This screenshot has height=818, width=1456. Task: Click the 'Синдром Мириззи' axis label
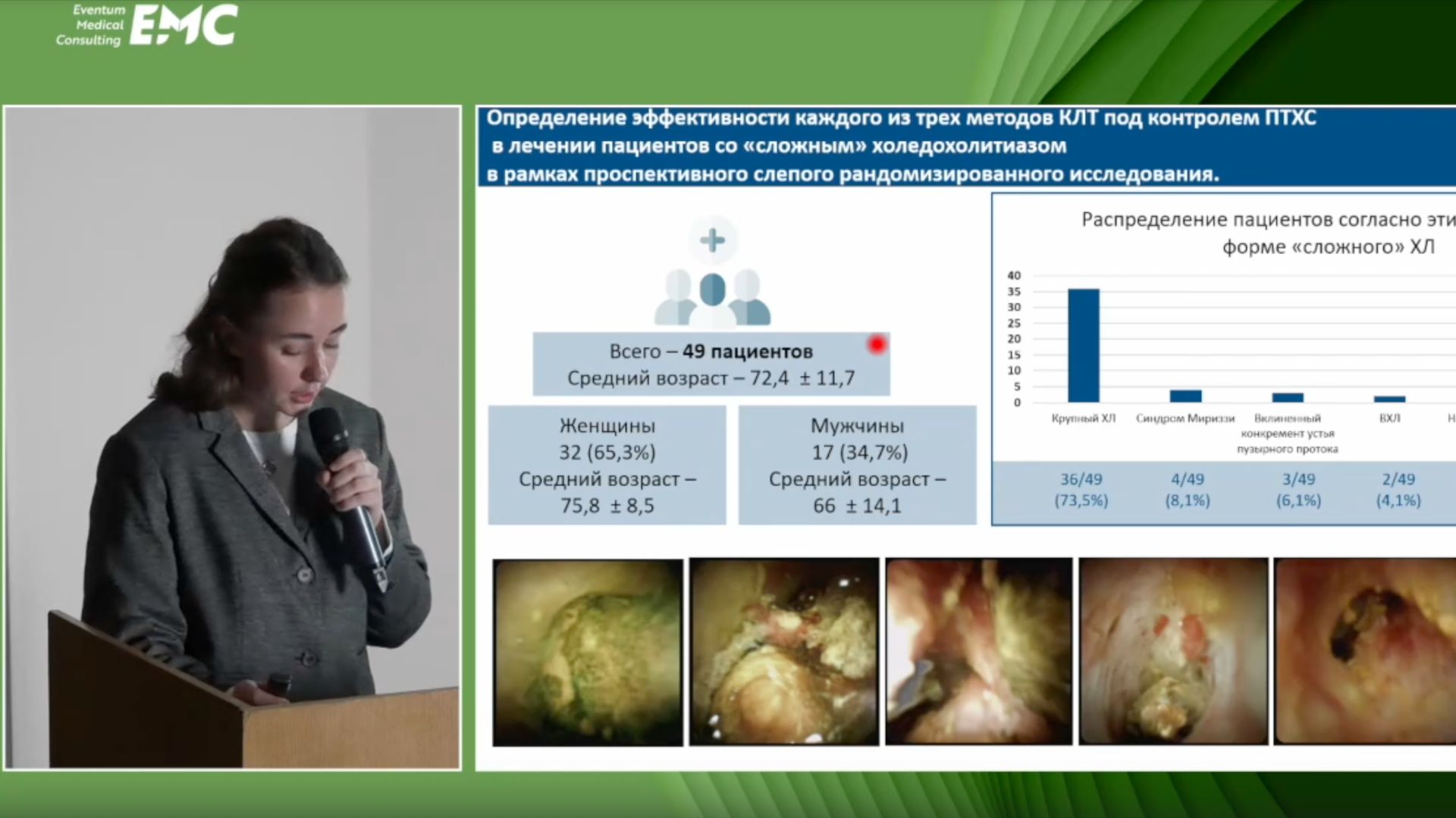pos(1185,418)
